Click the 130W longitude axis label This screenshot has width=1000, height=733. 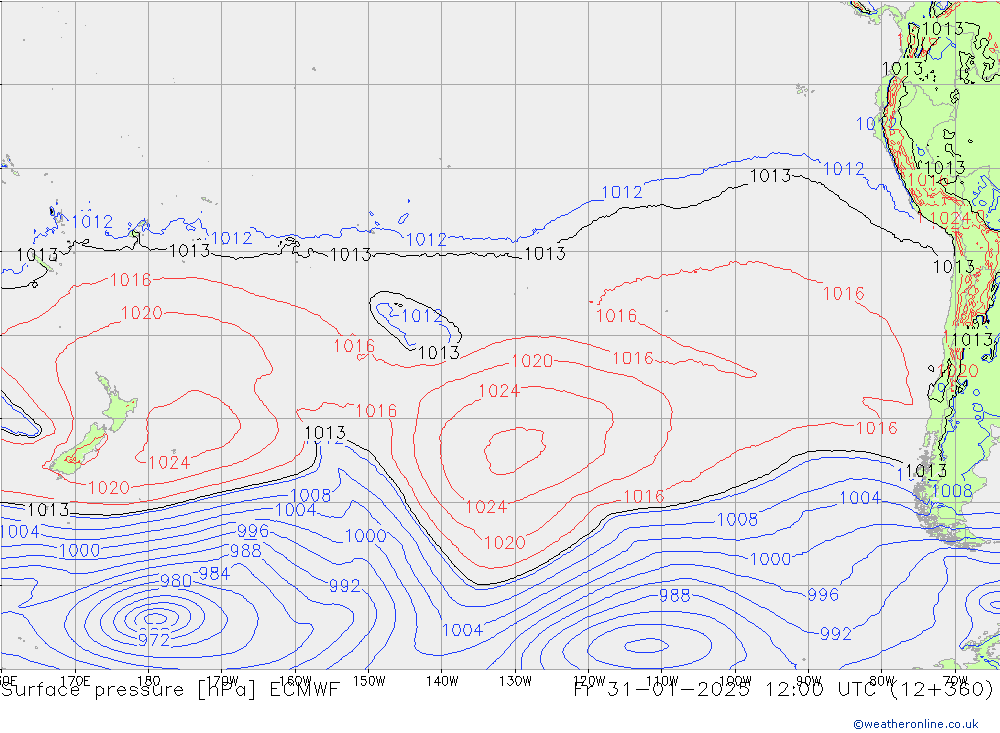515,681
